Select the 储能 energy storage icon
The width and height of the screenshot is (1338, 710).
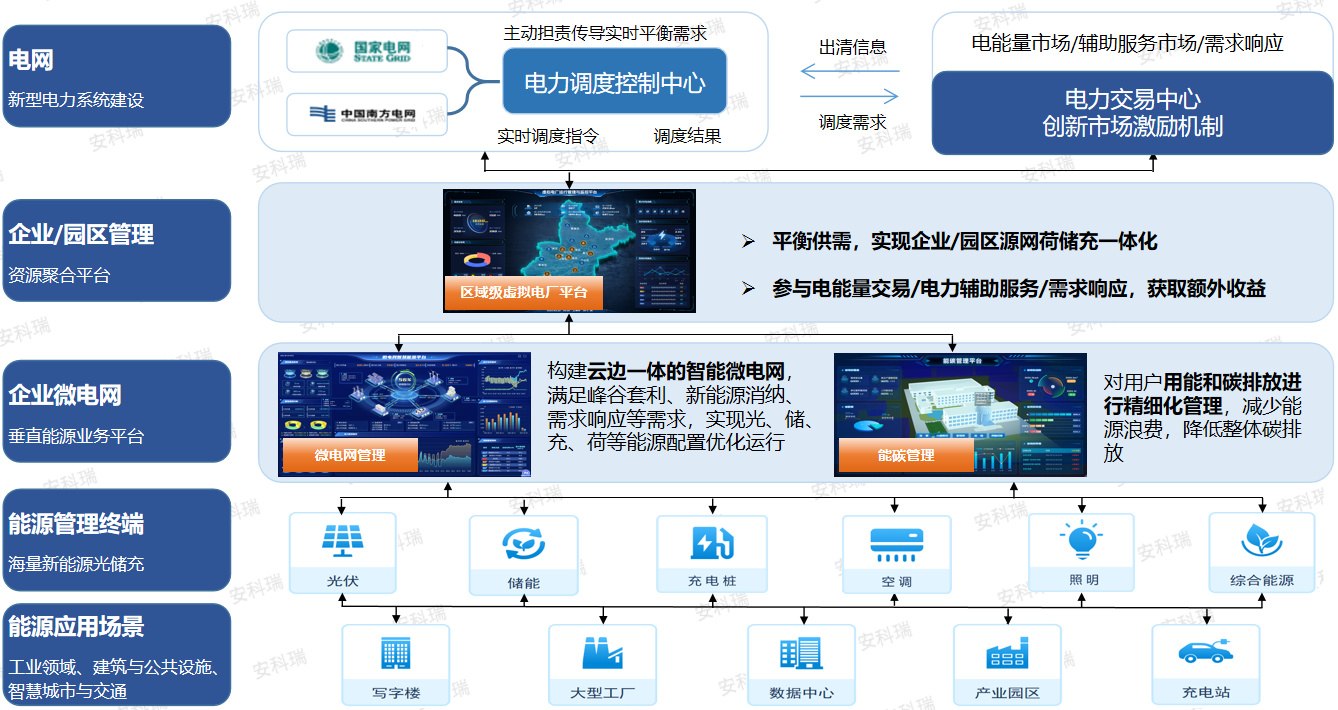click(523, 544)
